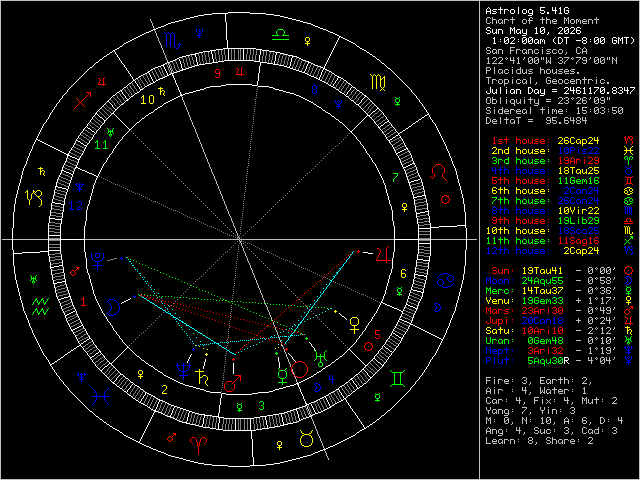640x480 pixels.
Task: Click house number 7 in the wheel
Action: (395, 178)
